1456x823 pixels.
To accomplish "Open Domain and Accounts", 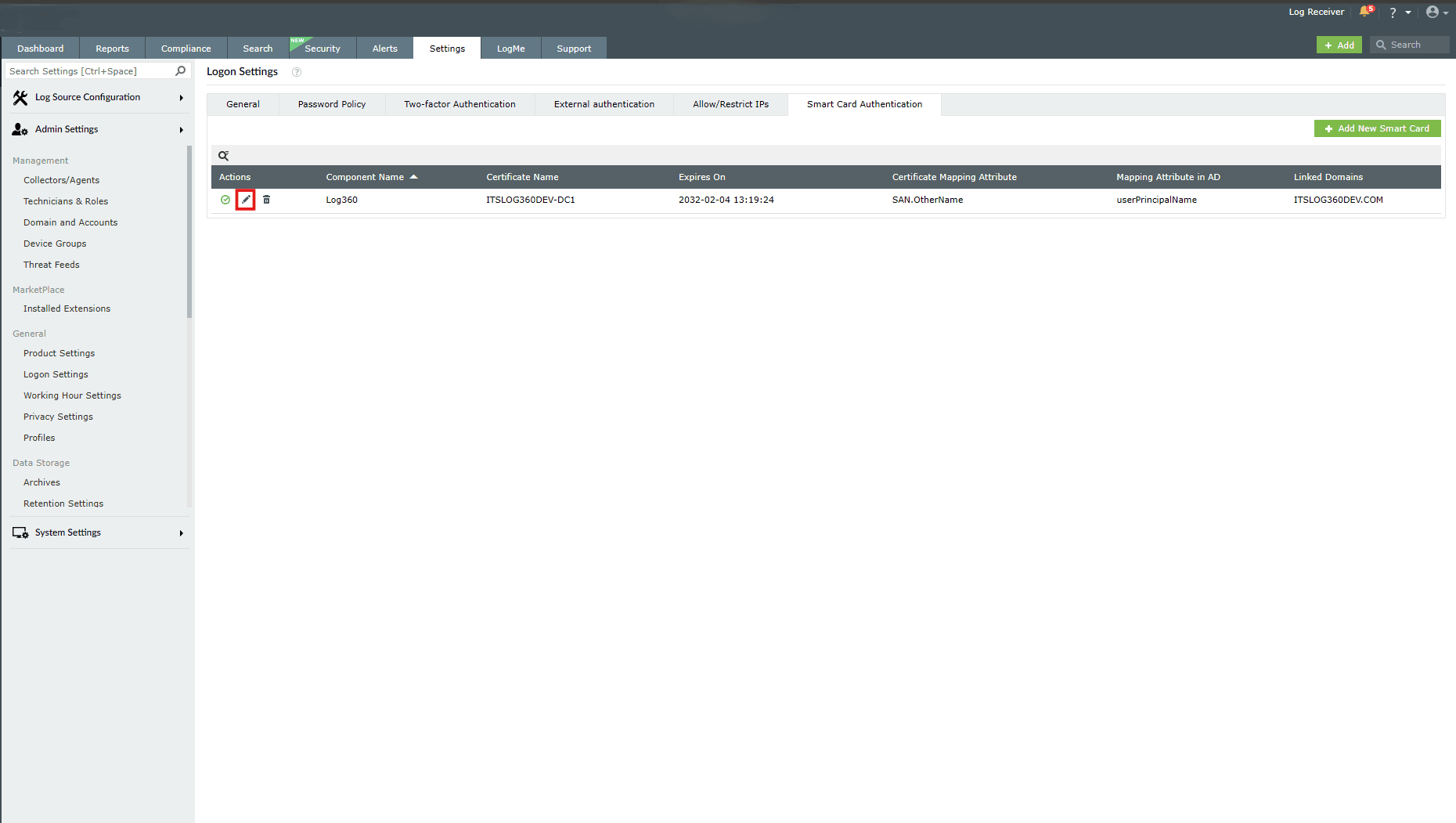I will 70,222.
